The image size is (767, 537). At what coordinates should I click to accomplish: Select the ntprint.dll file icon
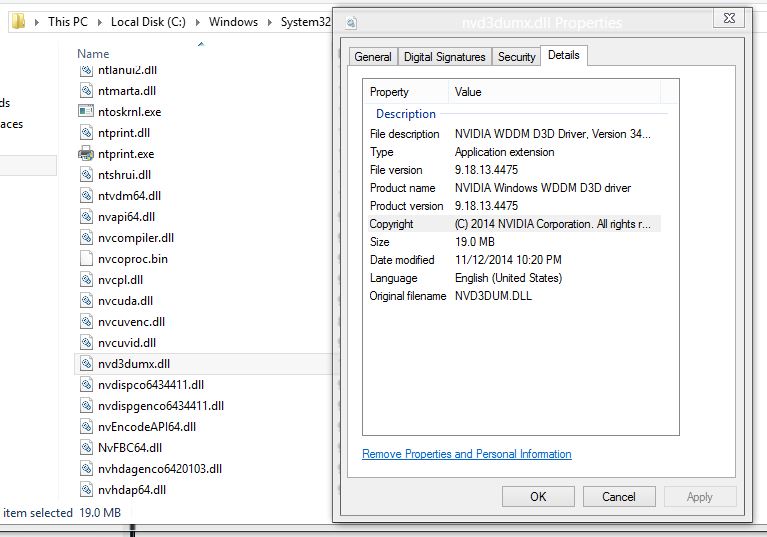click(x=86, y=133)
